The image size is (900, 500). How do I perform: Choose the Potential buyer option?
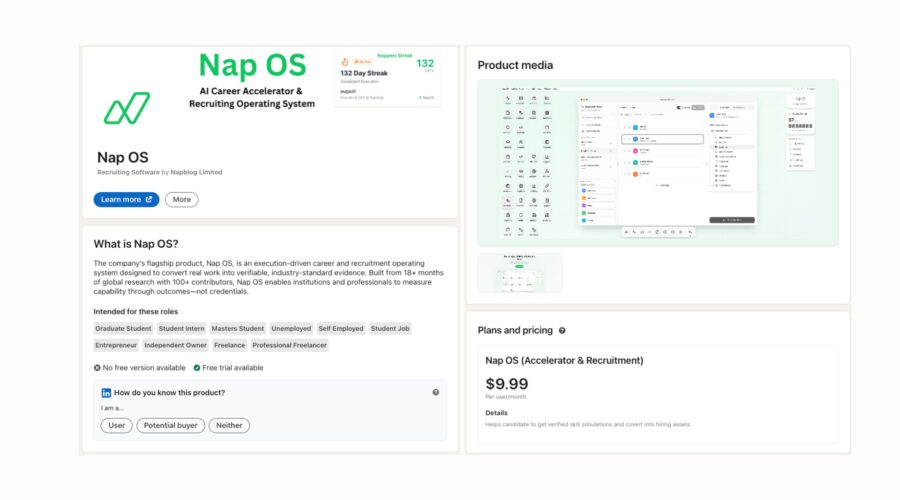[x=170, y=425]
